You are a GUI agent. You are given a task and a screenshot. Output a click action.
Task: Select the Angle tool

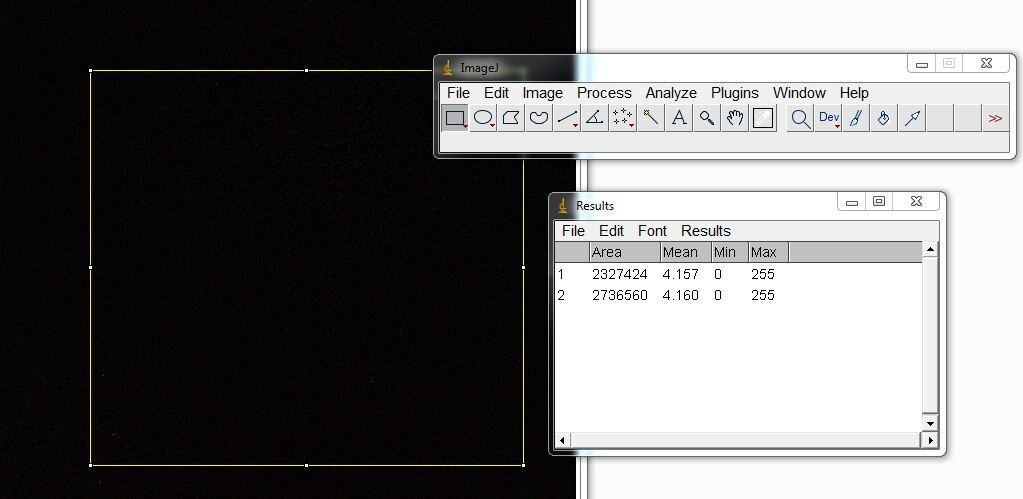(594, 118)
